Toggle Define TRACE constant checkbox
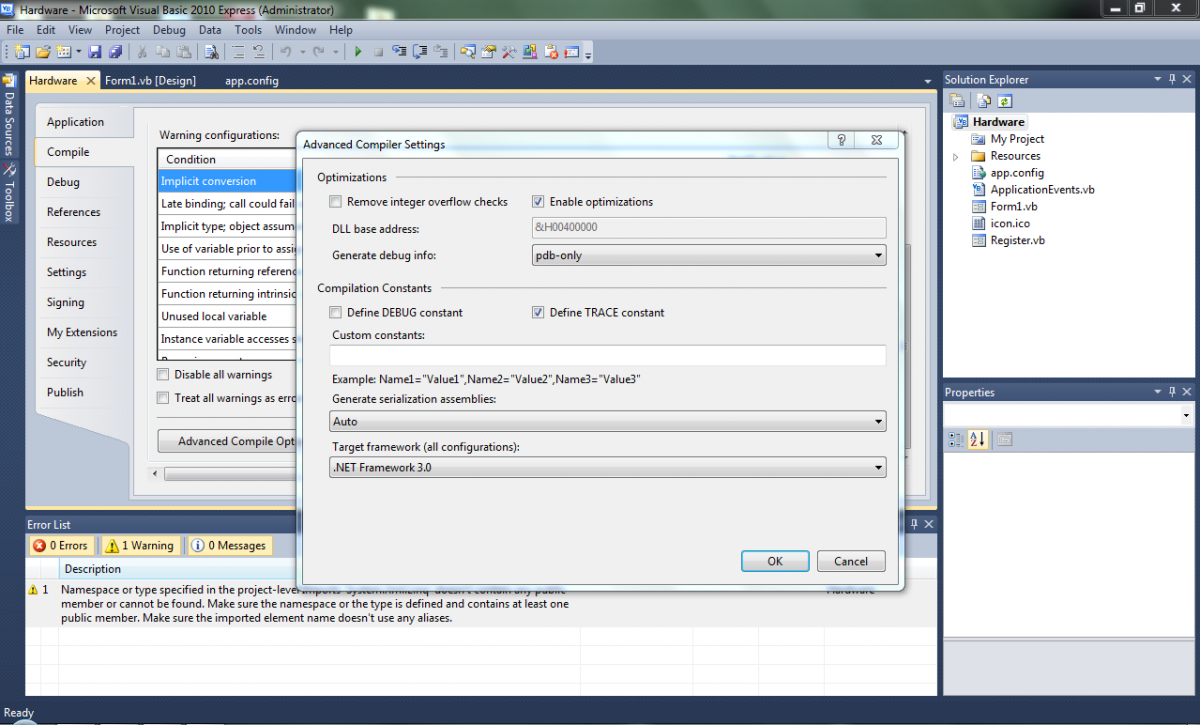1200x725 pixels. (x=539, y=313)
